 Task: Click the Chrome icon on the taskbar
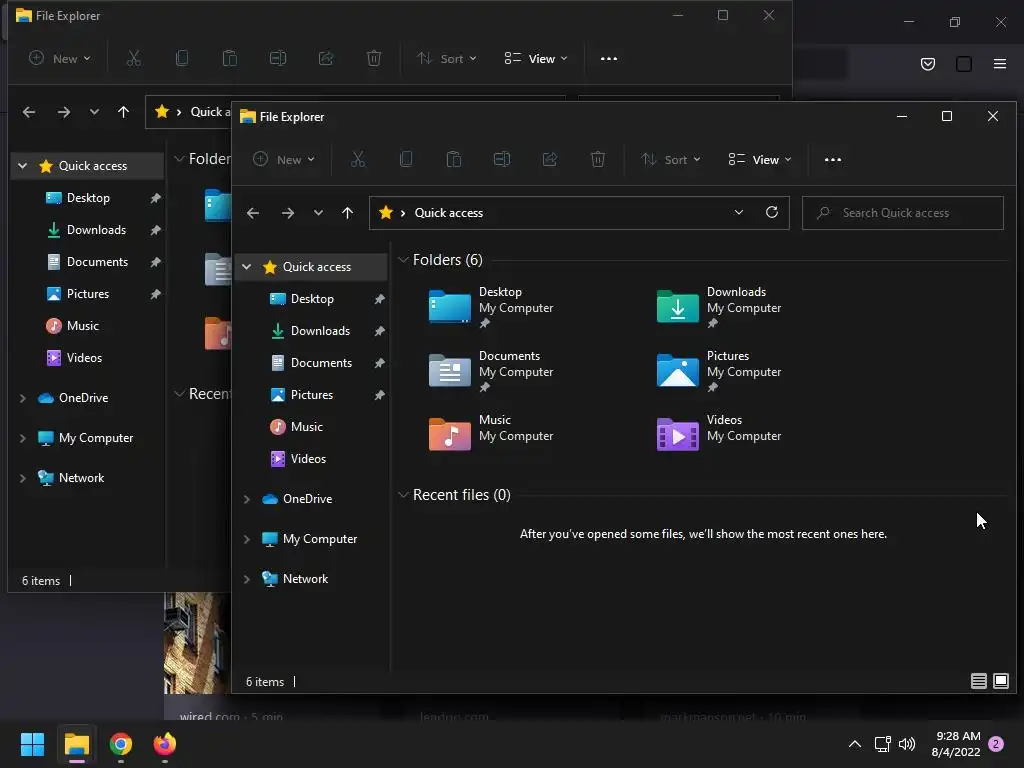click(121, 744)
